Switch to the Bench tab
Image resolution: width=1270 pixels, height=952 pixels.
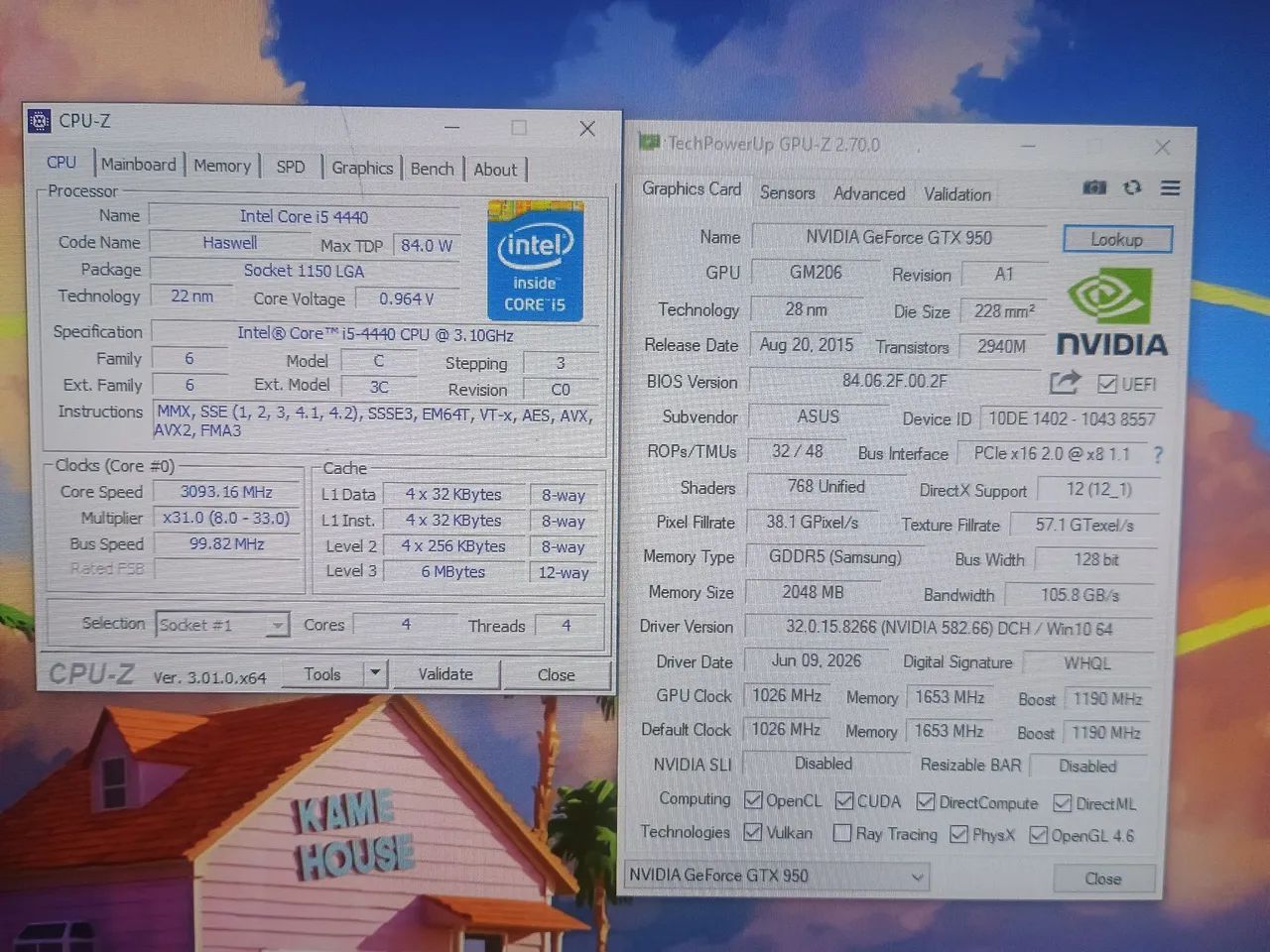433,169
